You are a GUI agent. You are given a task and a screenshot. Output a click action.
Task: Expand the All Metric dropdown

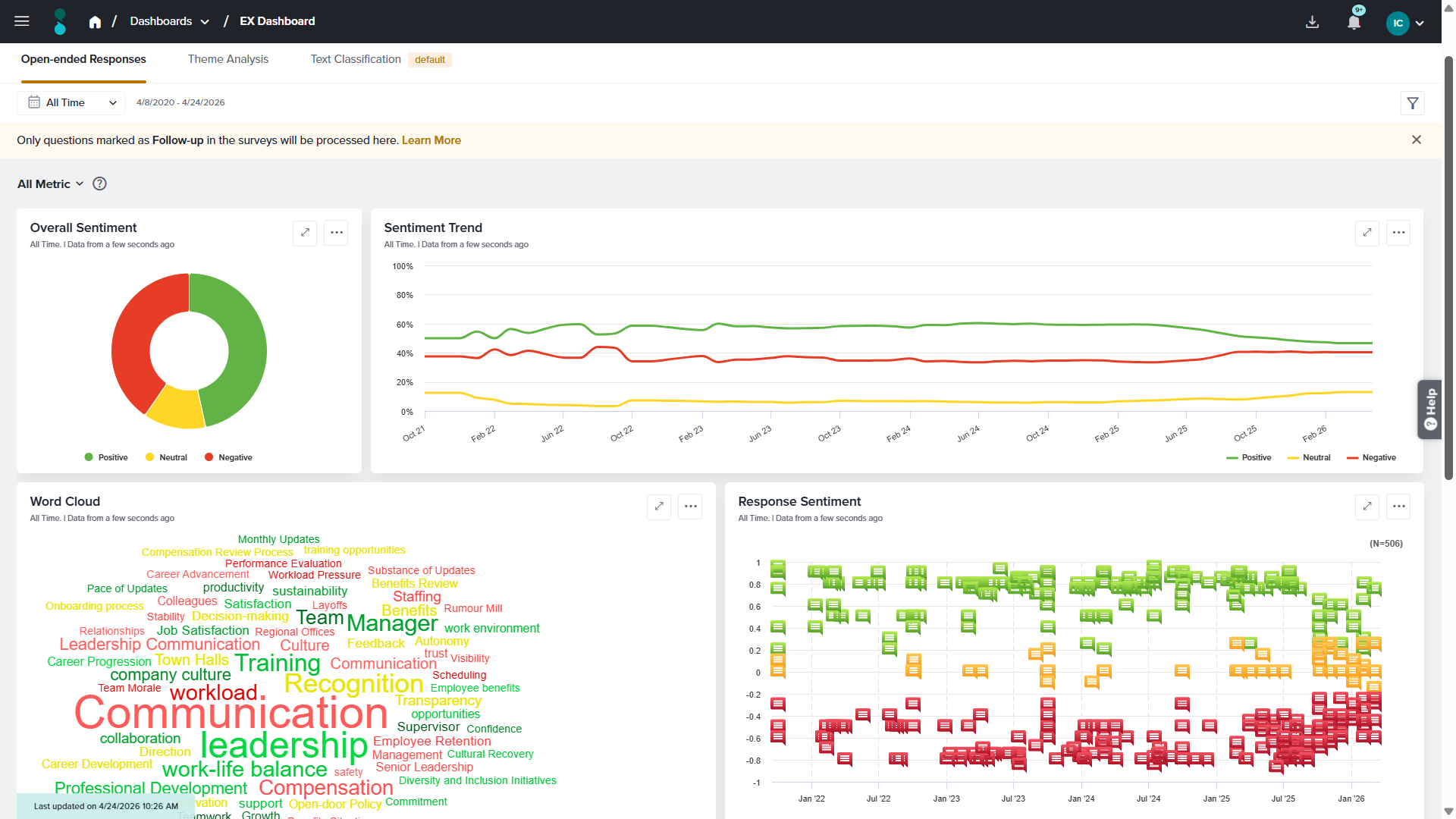click(x=51, y=184)
